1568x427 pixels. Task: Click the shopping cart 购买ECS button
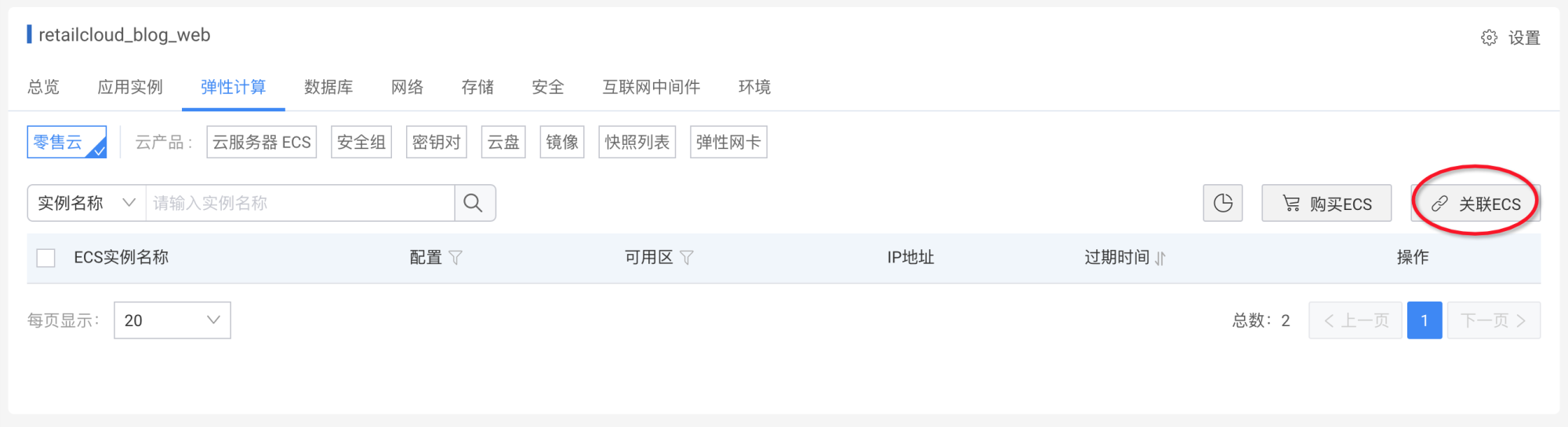tap(1326, 204)
